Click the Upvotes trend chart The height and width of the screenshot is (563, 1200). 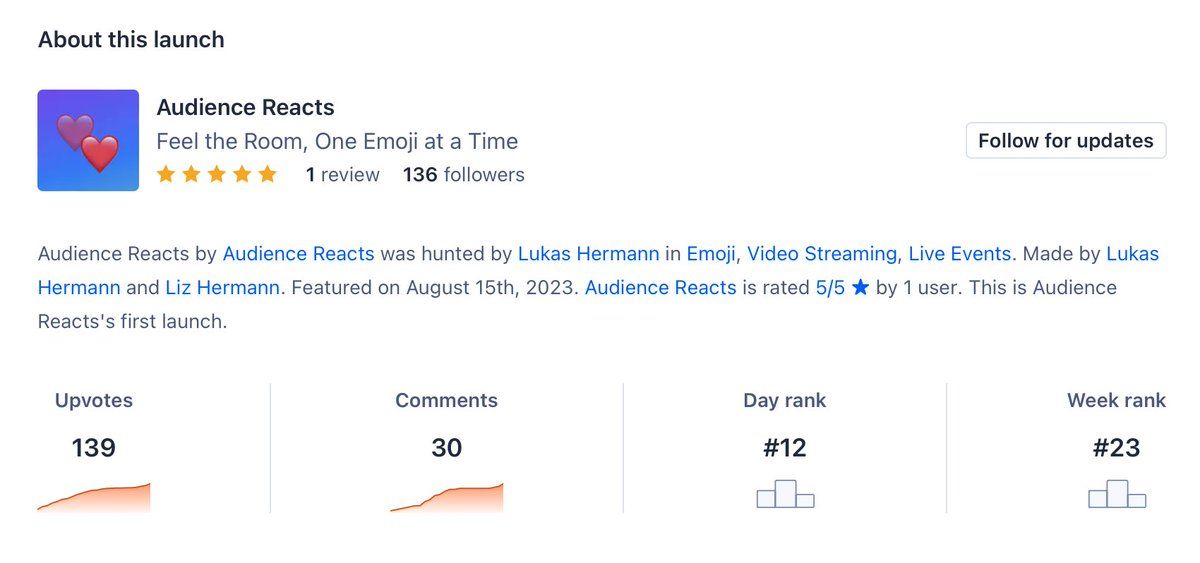(94, 497)
